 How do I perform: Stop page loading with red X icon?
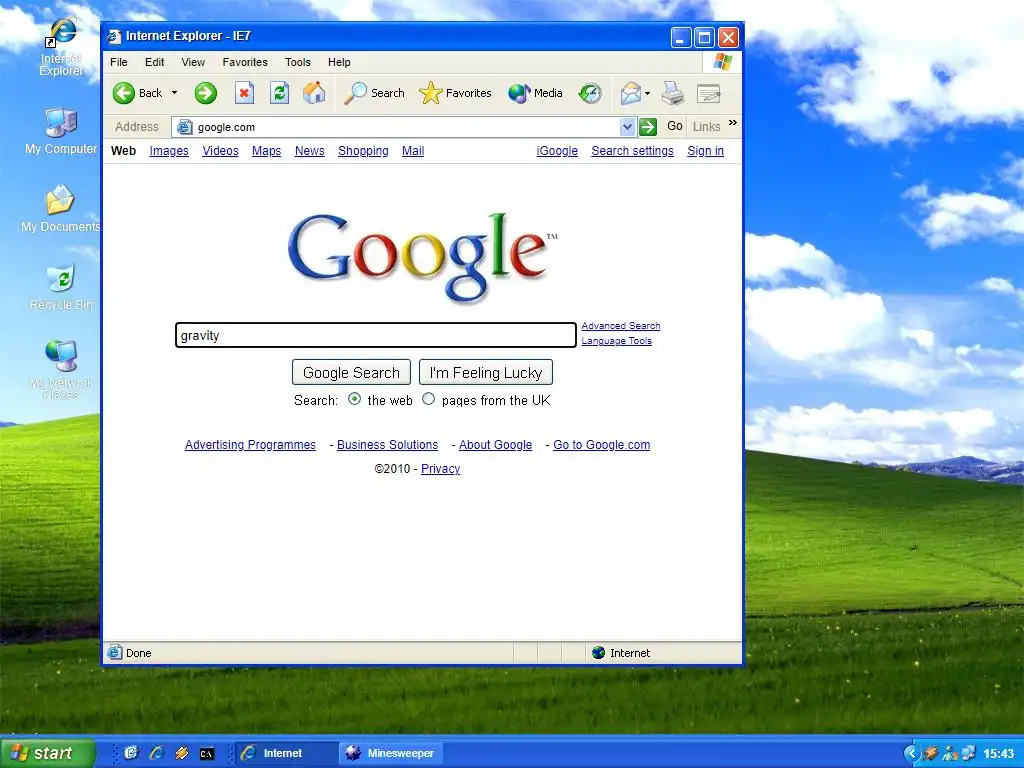coord(244,93)
